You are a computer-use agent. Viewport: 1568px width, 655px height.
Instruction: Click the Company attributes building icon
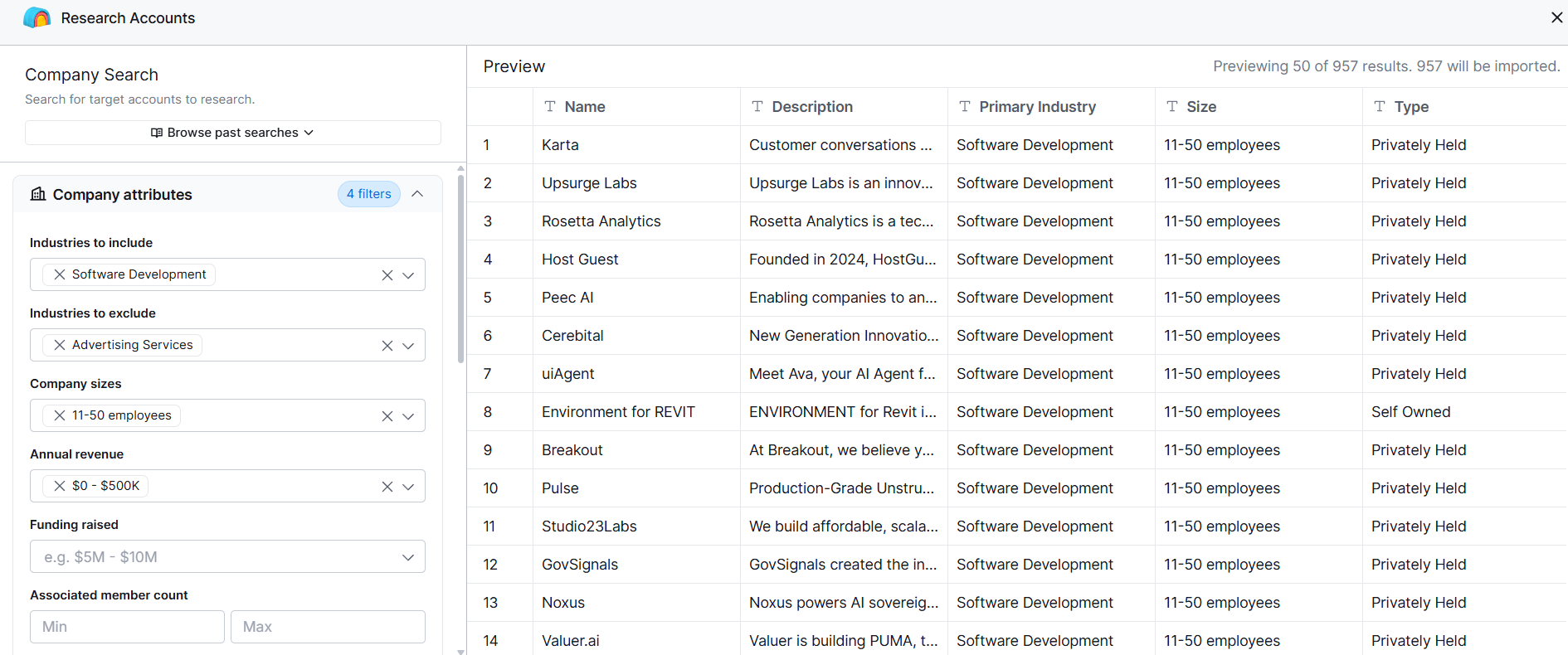click(x=38, y=194)
